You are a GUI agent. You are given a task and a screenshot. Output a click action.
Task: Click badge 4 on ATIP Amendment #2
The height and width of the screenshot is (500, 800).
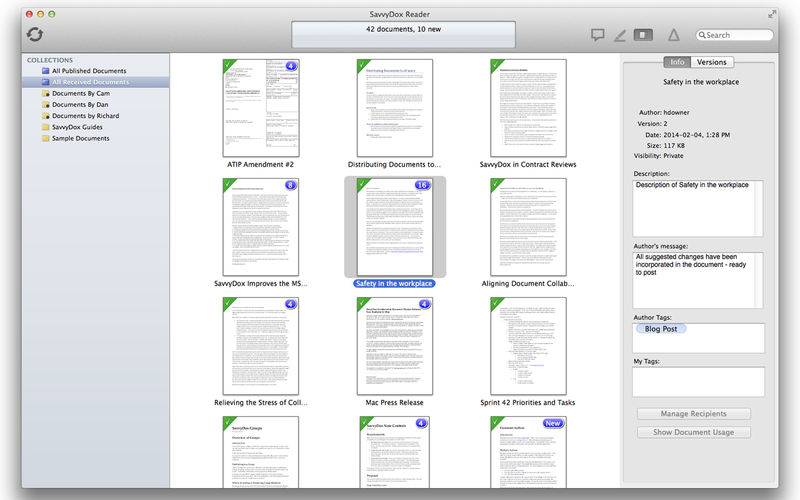(x=291, y=66)
